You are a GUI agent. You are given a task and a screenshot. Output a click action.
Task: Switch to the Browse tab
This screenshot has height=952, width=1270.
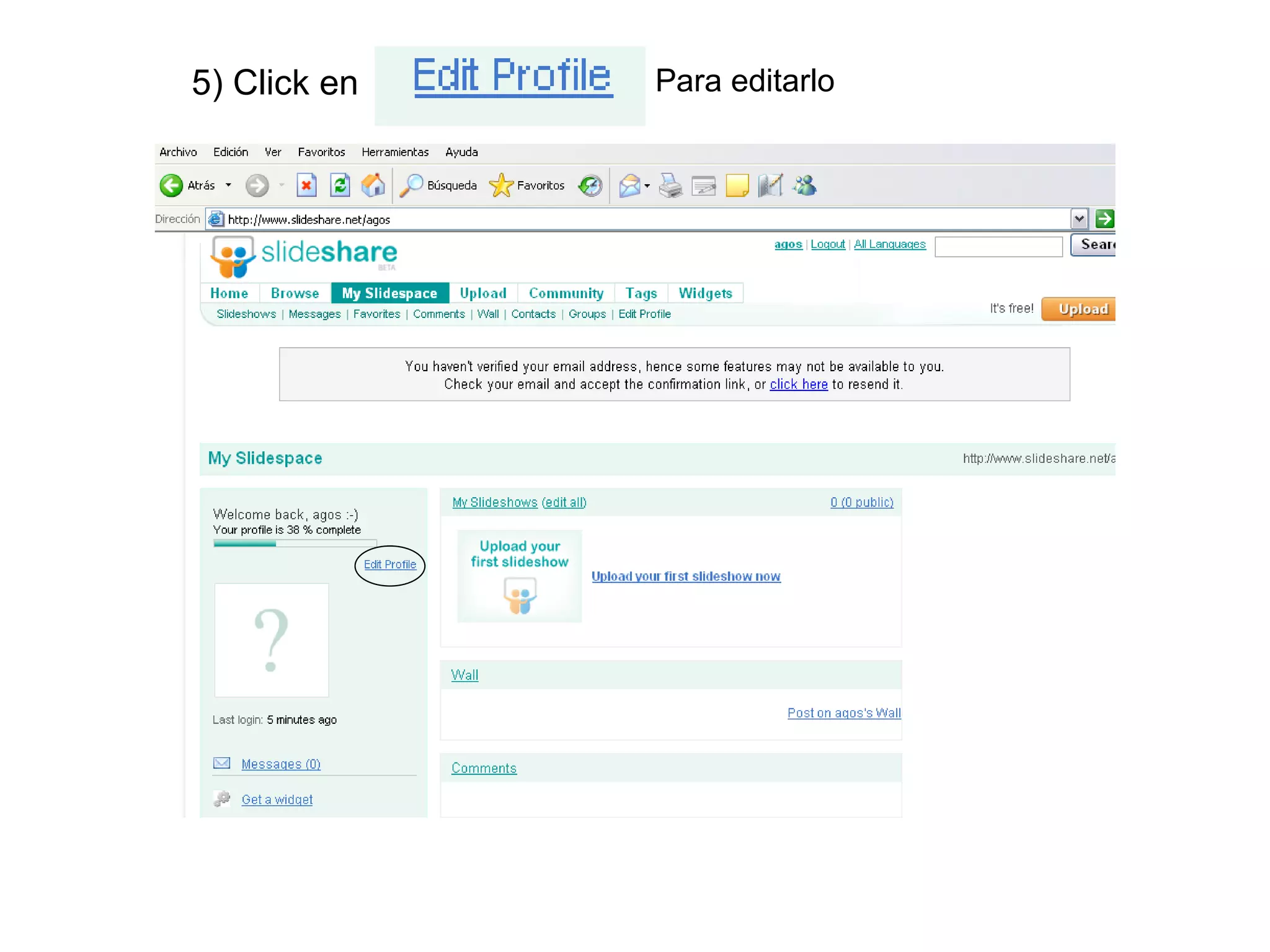click(295, 293)
